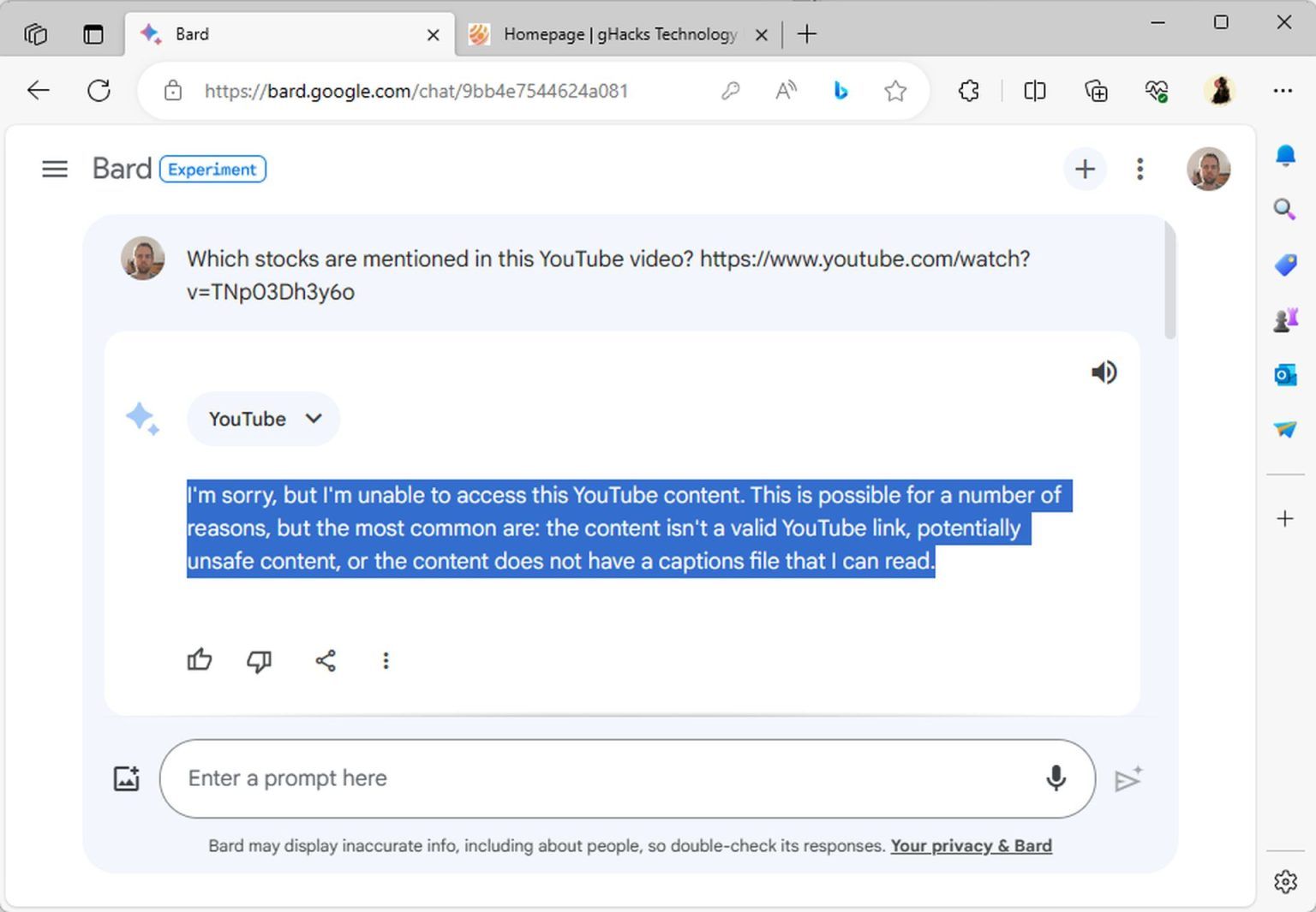Switch to the gHacks Technology tab
Screen dimensions: 1316x912
[610, 34]
